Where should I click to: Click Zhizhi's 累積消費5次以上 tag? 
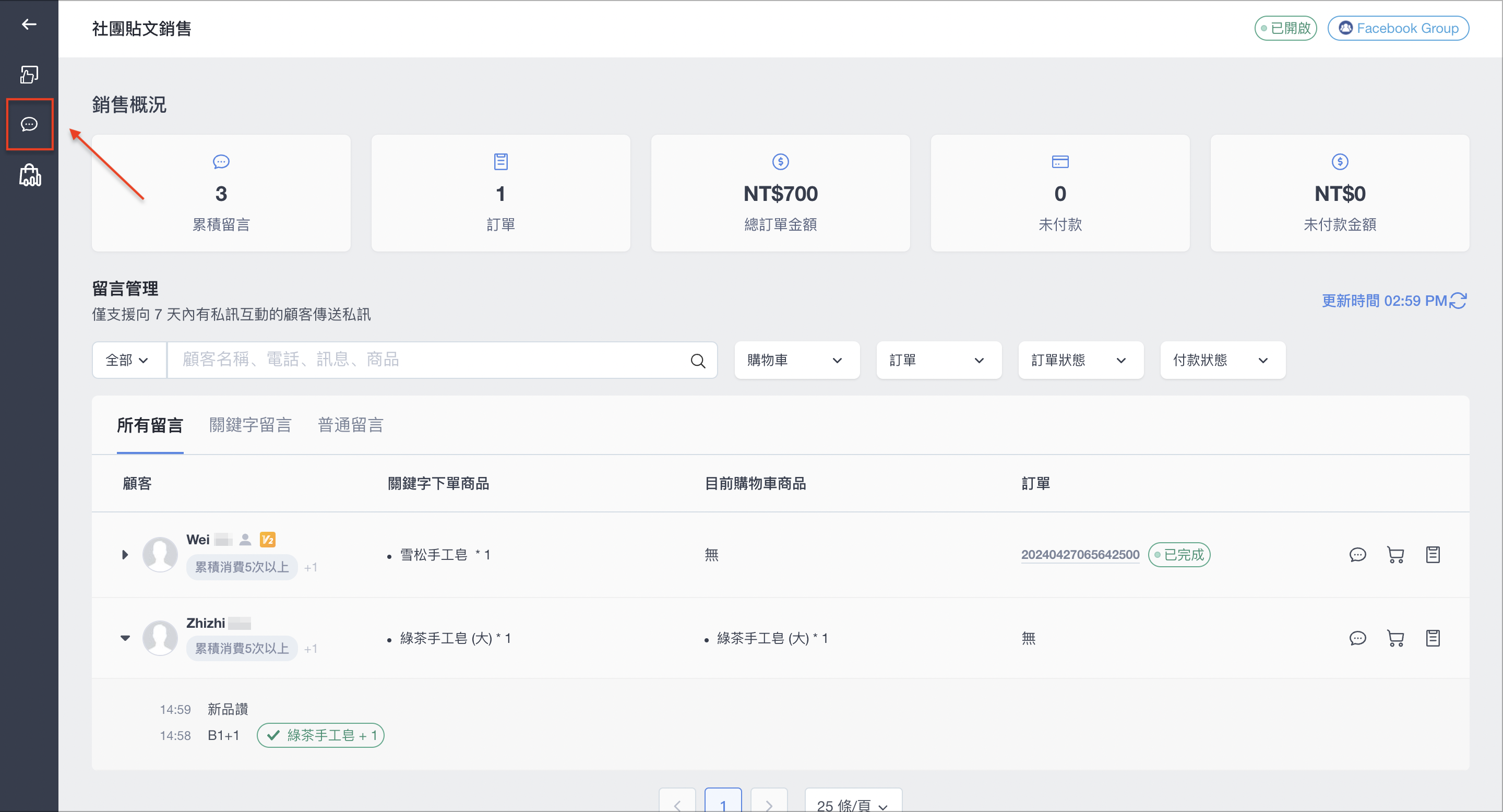click(x=242, y=649)
